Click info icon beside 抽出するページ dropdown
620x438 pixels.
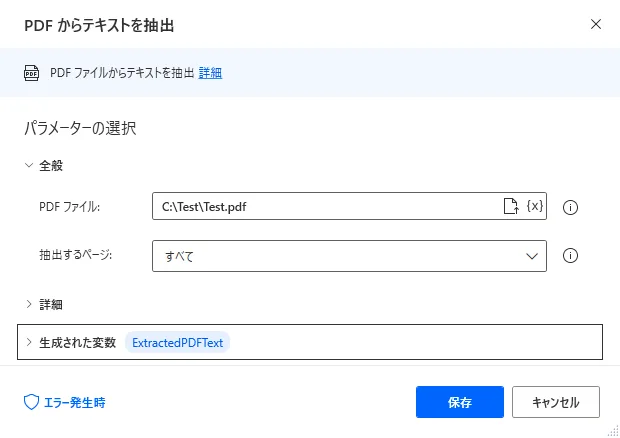pyautogui.click(x=571, y=256)
